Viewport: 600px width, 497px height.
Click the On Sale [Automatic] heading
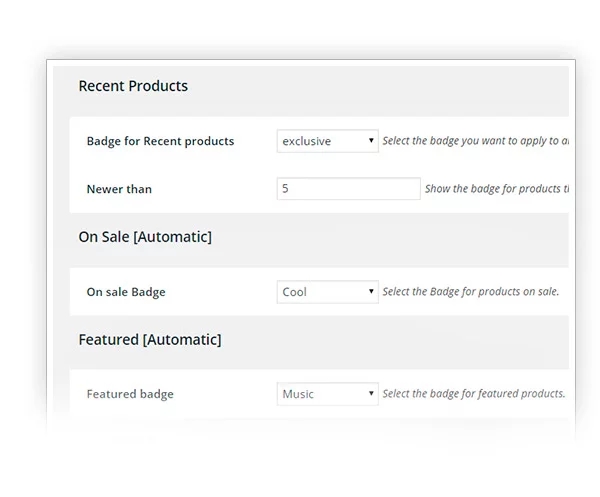(x=145, y=237)
